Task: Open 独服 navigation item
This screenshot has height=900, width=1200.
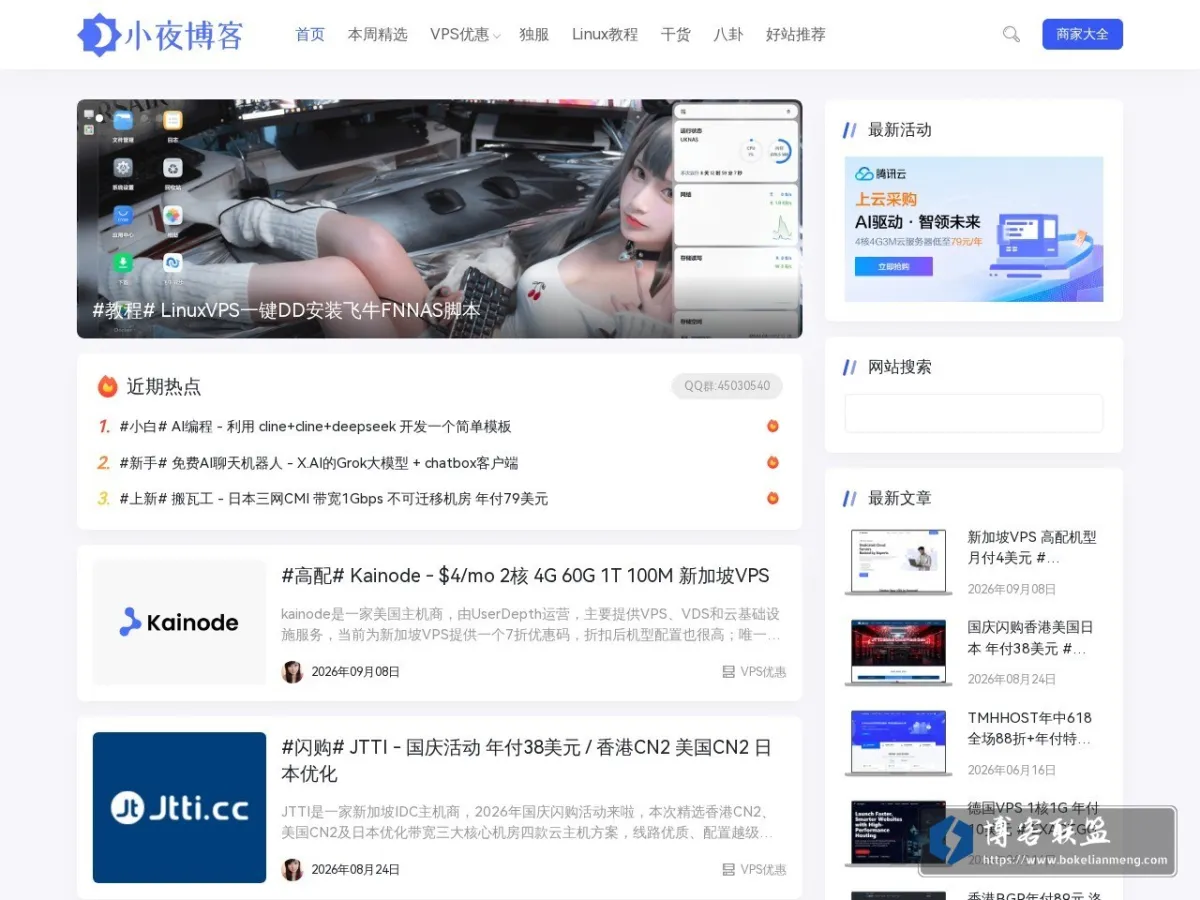Action: pos(535,34)
